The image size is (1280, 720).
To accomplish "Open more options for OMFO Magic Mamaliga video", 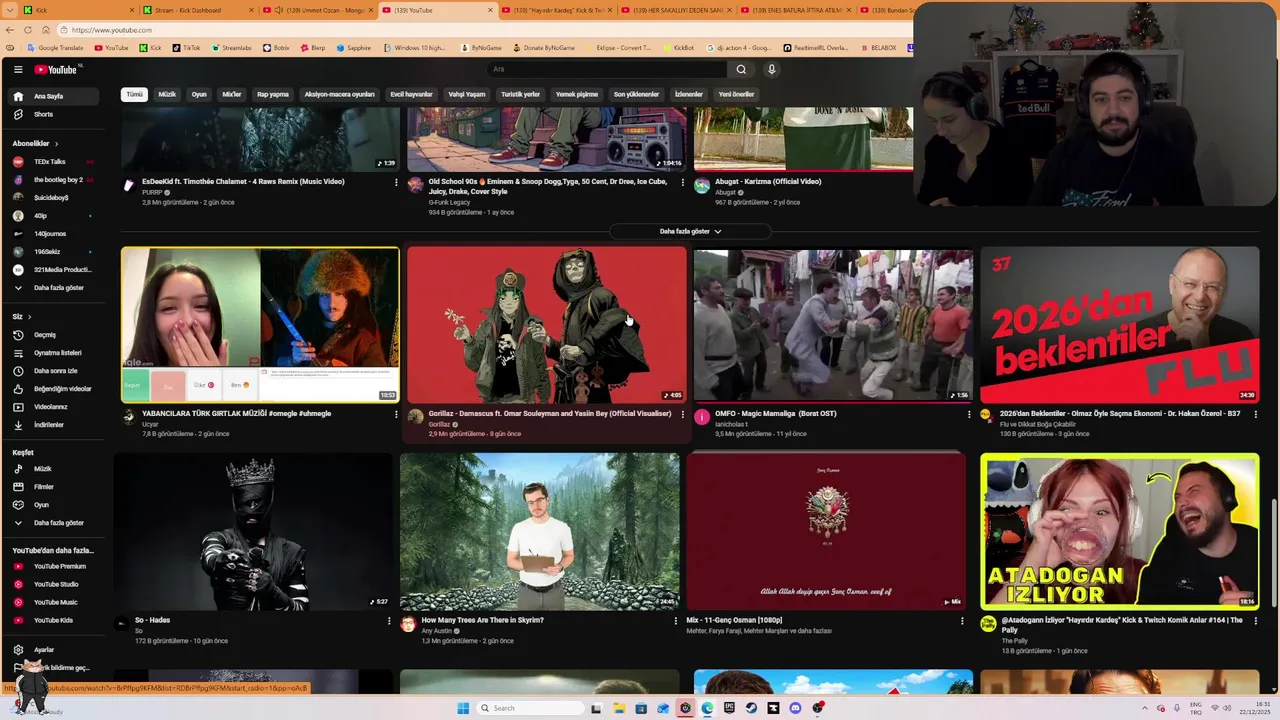I will coord(969,414).
